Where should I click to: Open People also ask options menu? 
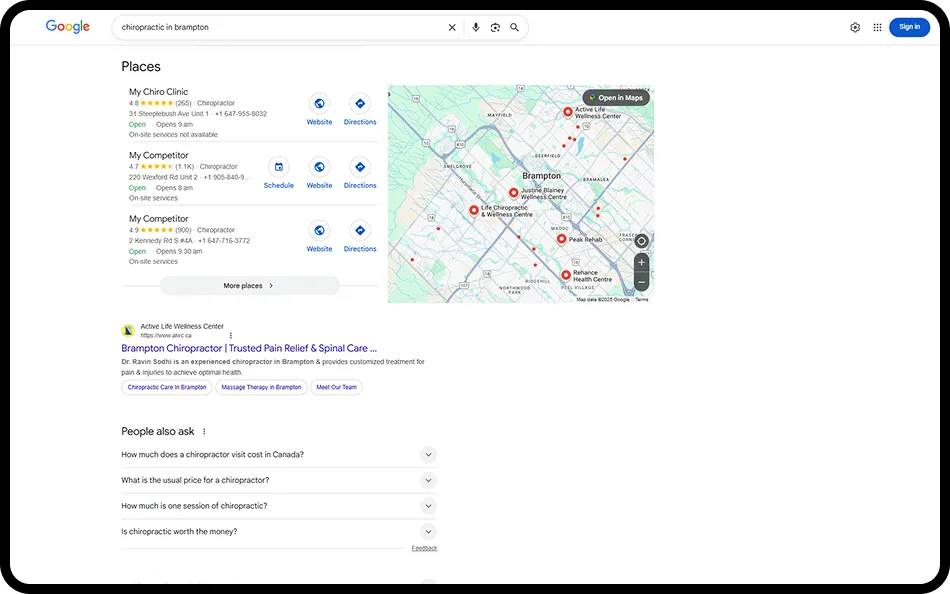(204, 432)
